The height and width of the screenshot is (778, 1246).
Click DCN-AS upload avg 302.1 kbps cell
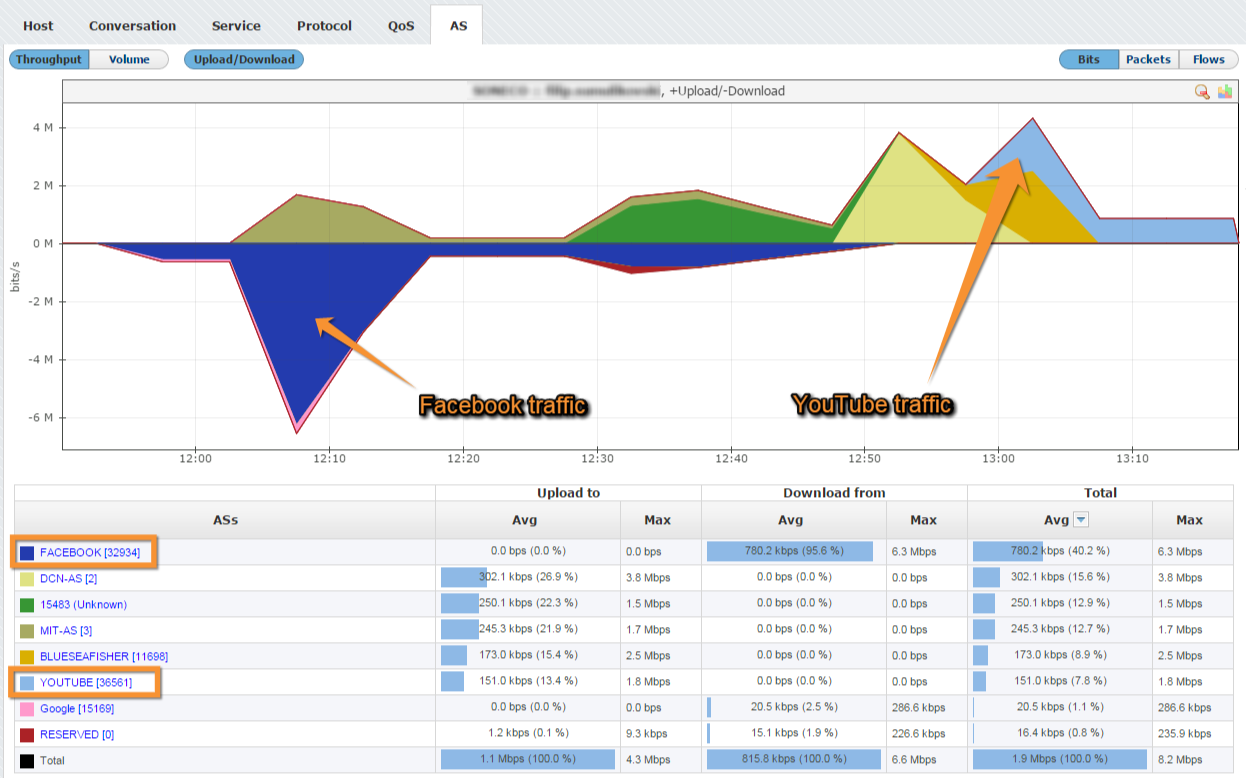pyautogui.click(x=527, y=578)
